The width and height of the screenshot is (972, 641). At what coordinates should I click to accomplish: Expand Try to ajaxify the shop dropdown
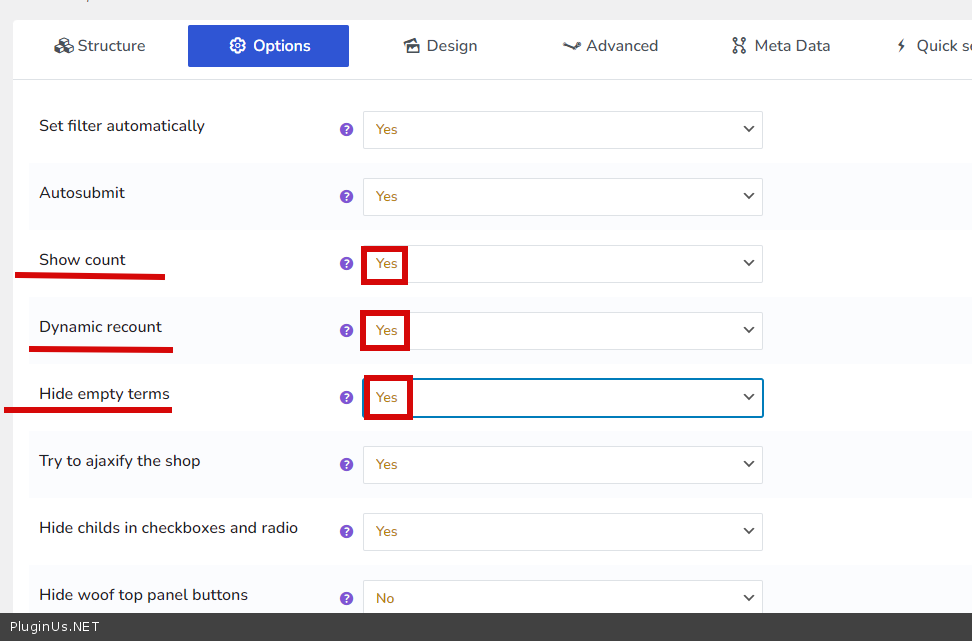point(562,465)
